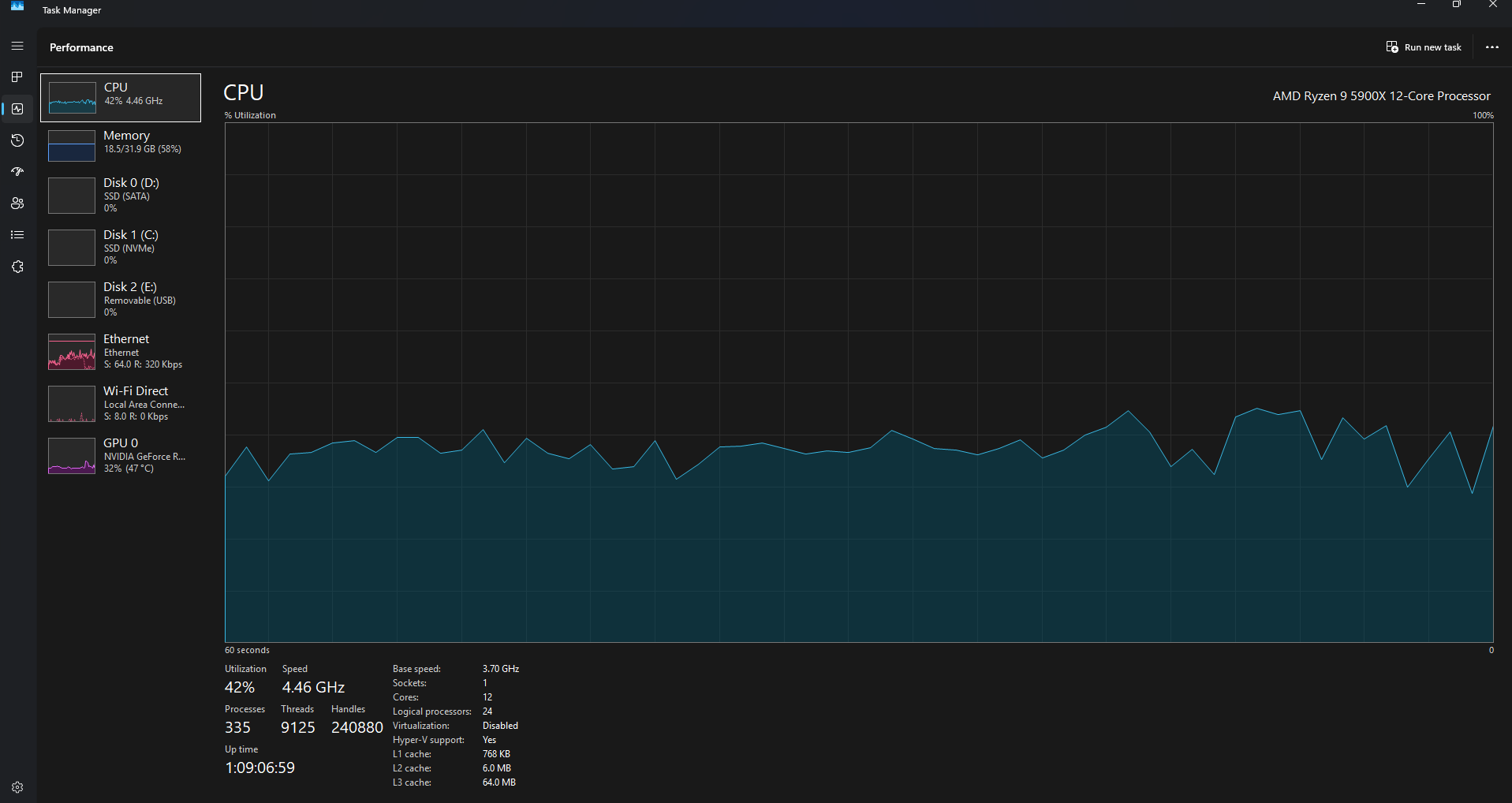Click the Run new task button
The height and width of the screenshot is (803, 1512).
(1424, 47)
